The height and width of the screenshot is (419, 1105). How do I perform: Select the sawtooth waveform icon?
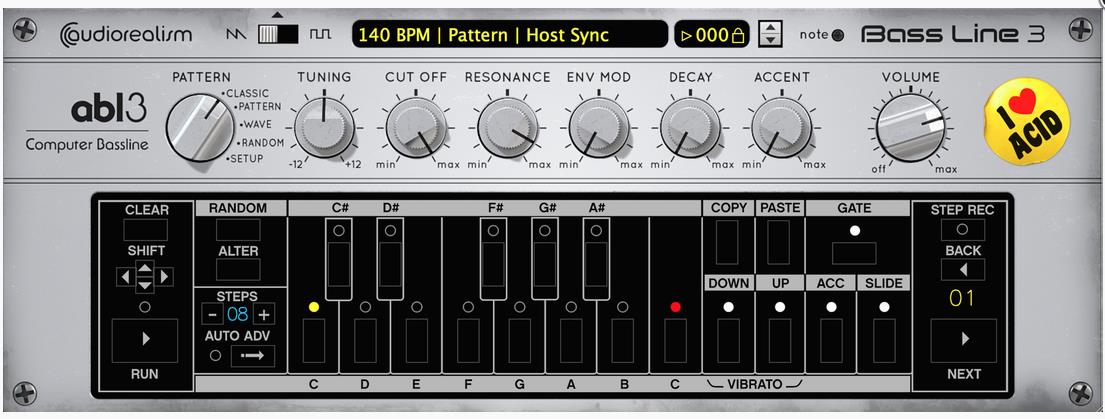(236, 34)
